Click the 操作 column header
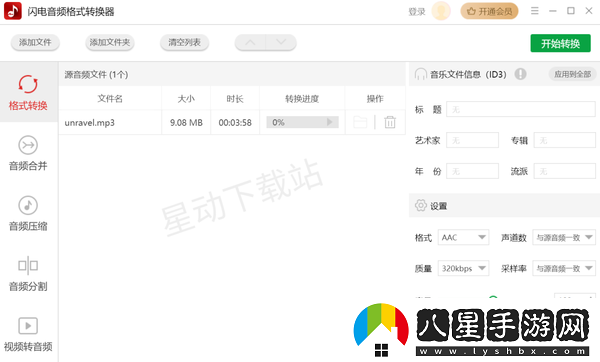The width and height of the screenshot is (600, 362). [375, 99]
